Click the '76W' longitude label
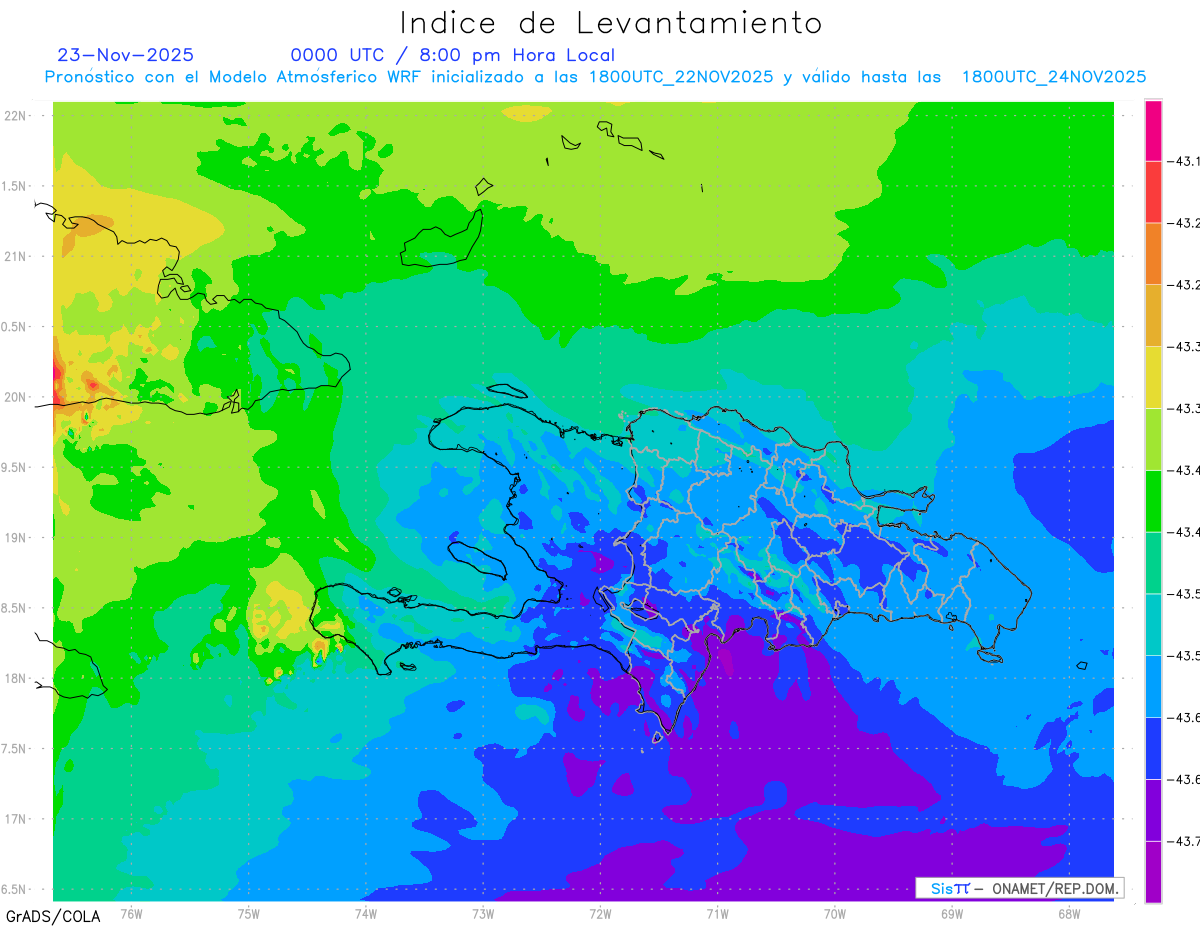The height and width of the screenshot is (927, 1200). (131, 914)
